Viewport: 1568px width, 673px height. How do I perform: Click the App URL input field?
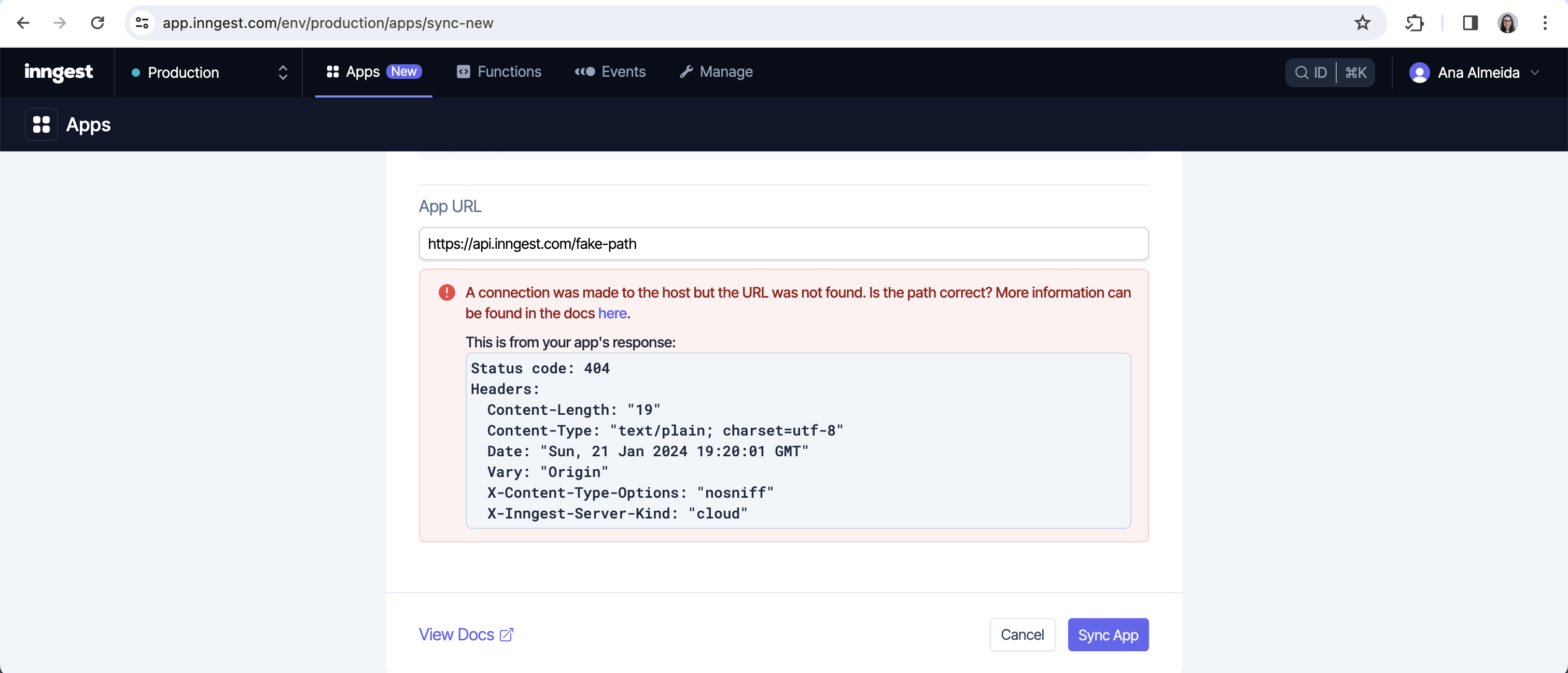coord(783,243)
